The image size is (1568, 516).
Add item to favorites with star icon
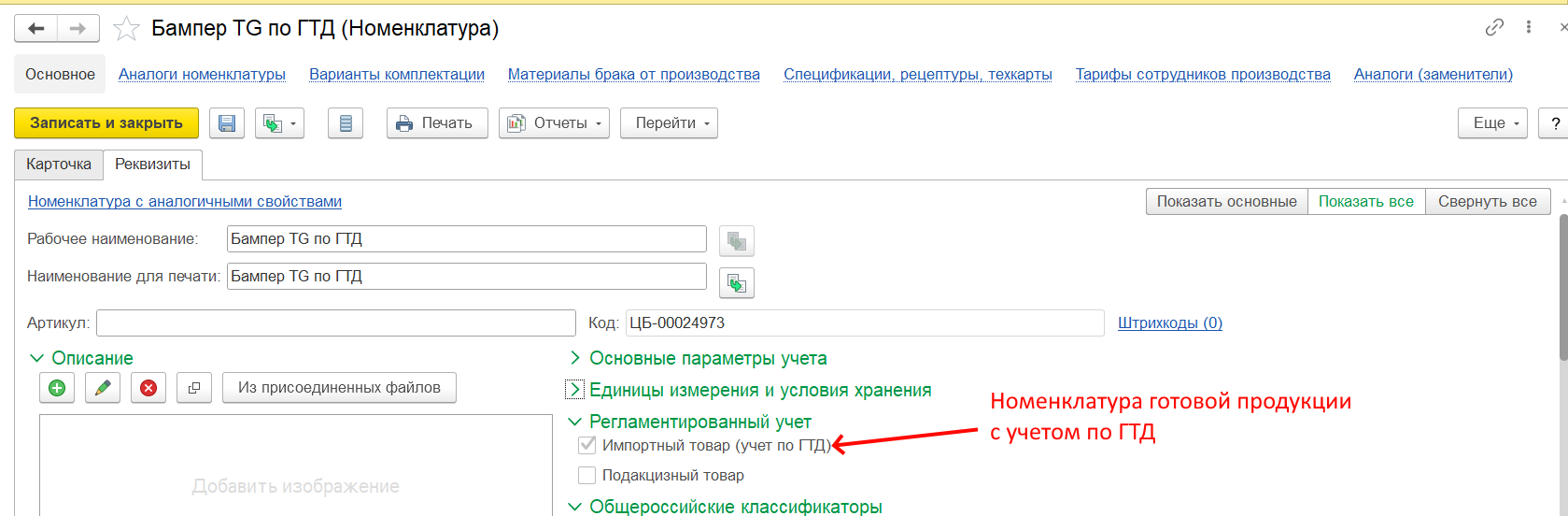pyautogui.click(x=126, y=29)
